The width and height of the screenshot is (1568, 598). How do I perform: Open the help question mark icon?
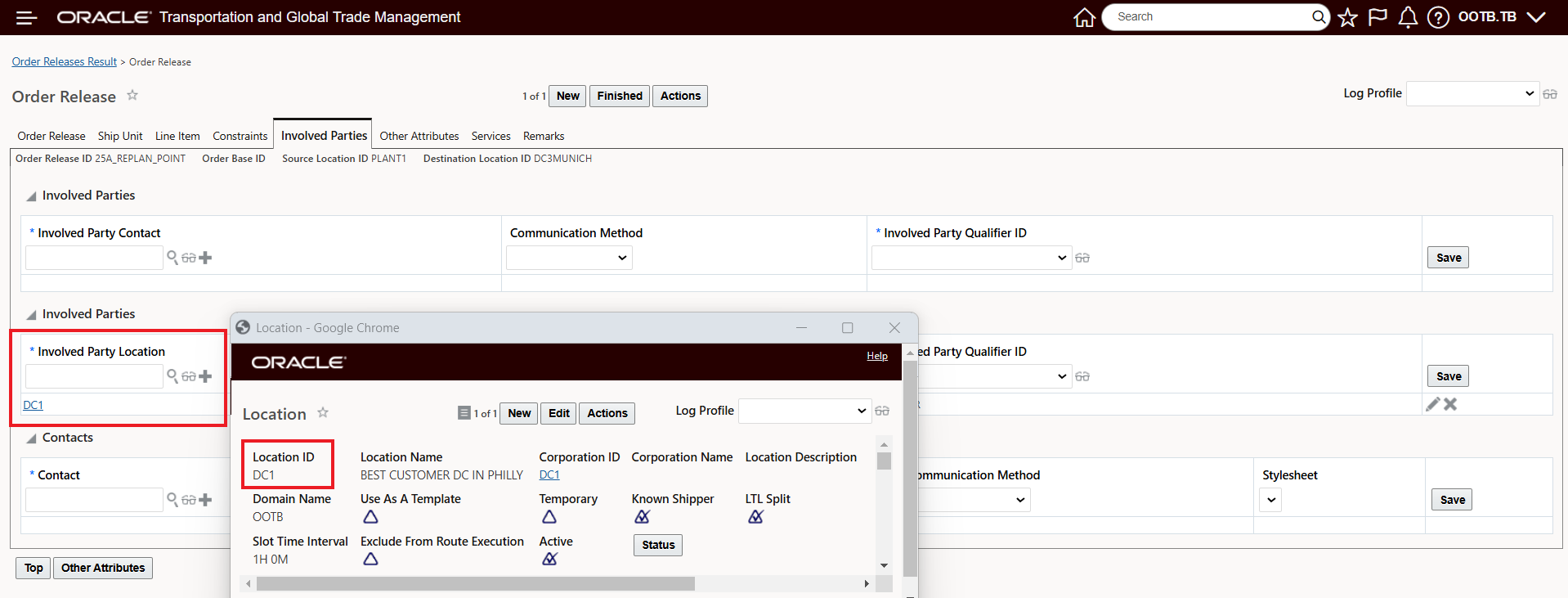click(x=1438, y=17)
